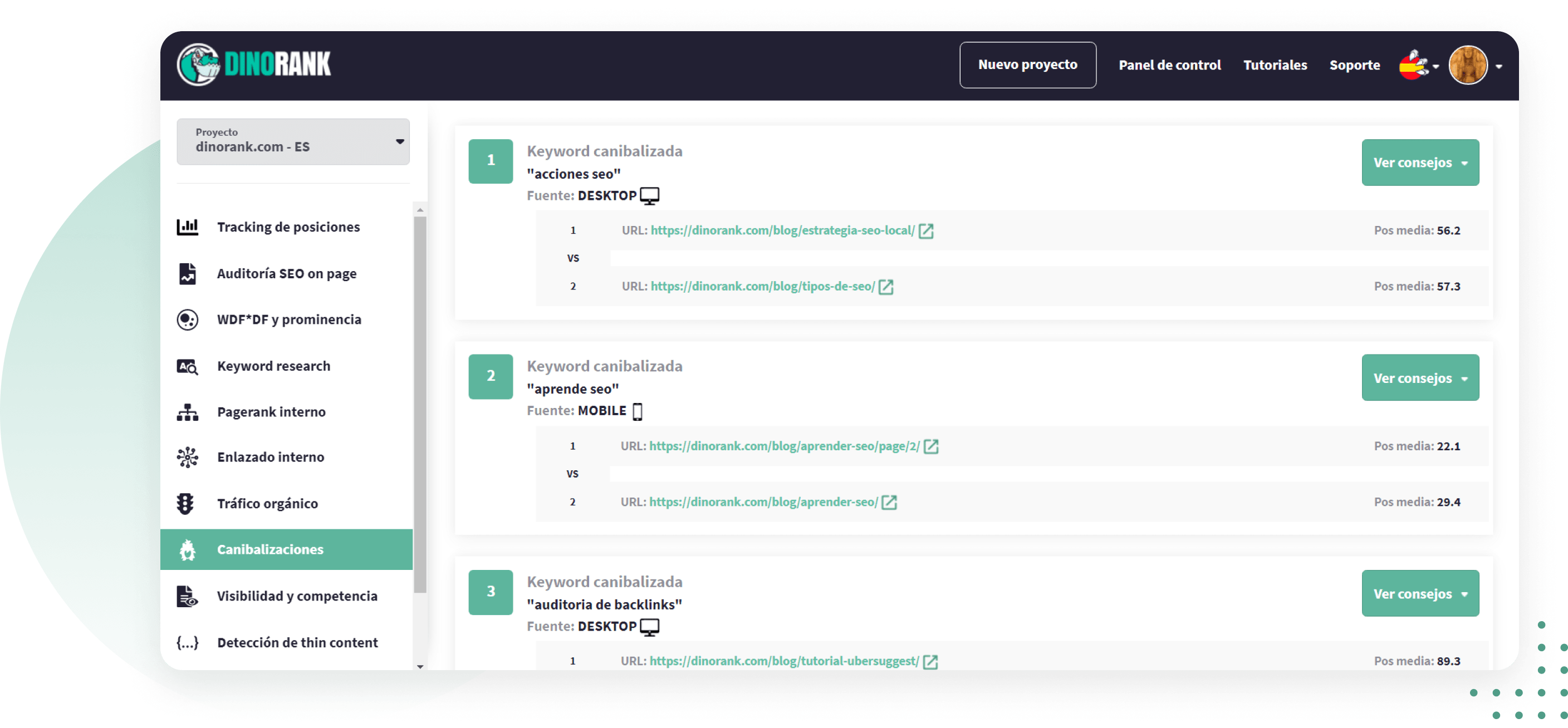
Task: Click the number 2 keyword badge
Action: tap(491, 376)
